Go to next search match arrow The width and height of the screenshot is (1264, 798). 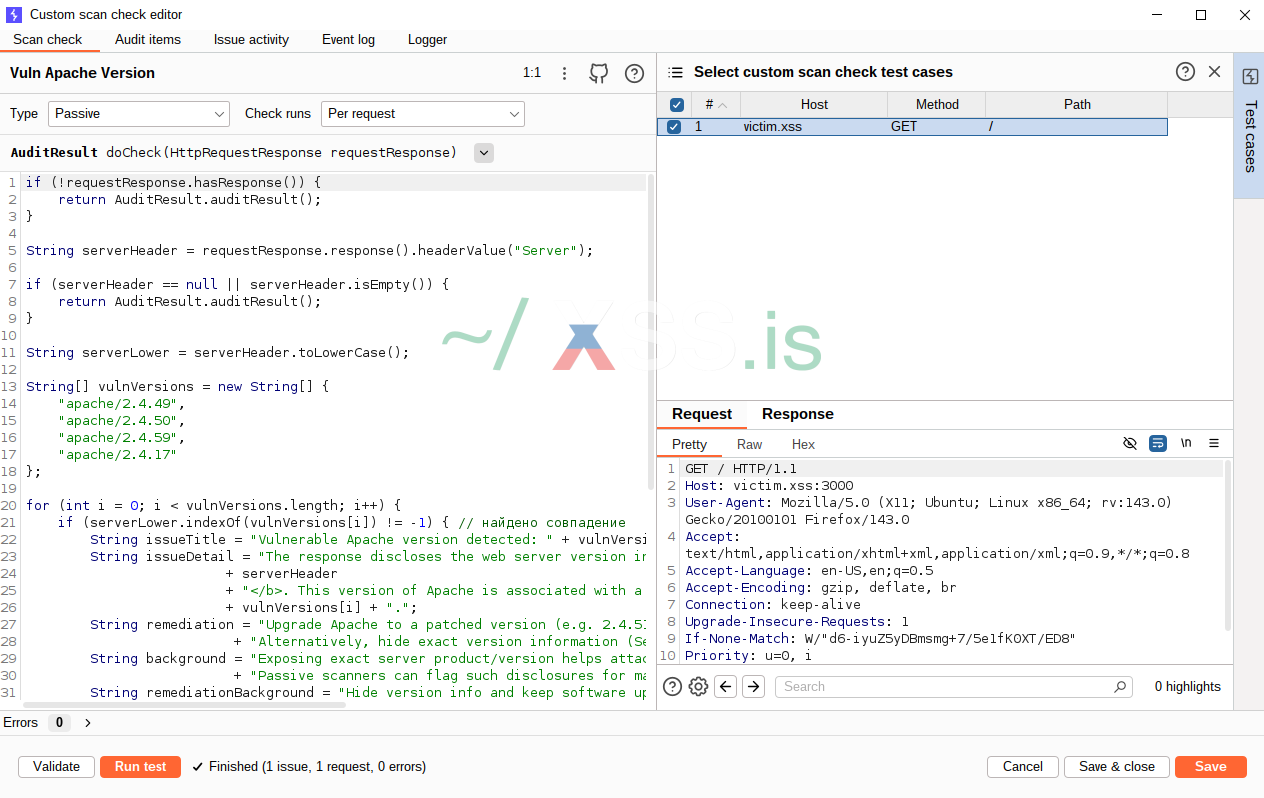tap(754, 686)
